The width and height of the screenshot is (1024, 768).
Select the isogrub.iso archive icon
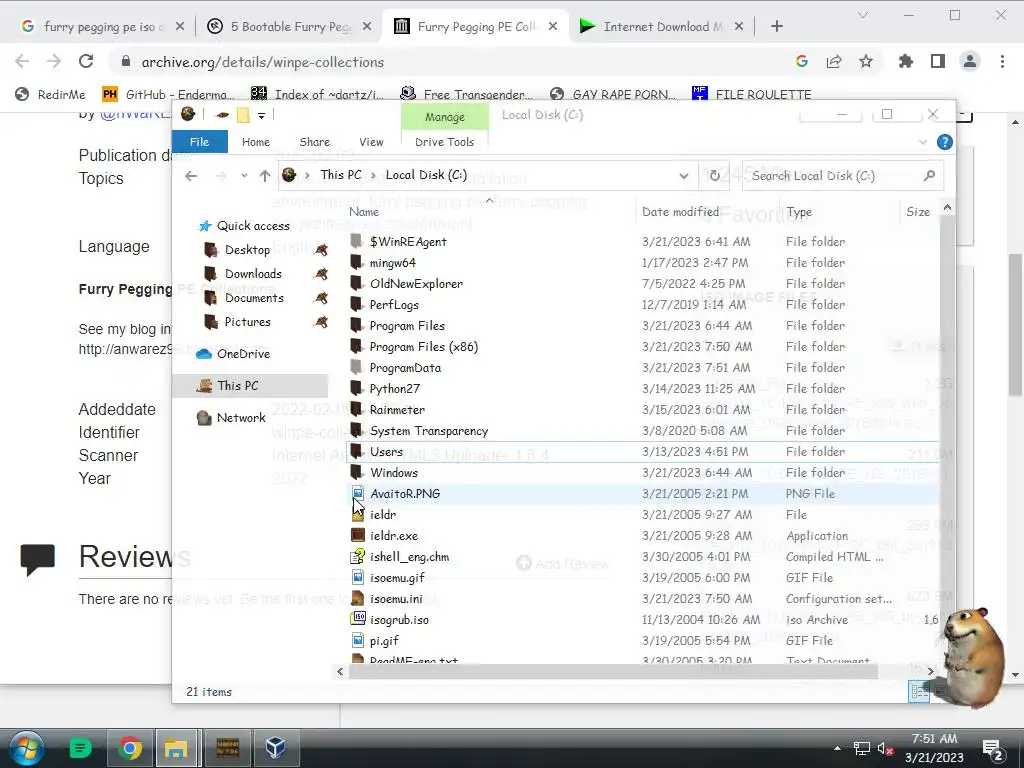point(358,619)
